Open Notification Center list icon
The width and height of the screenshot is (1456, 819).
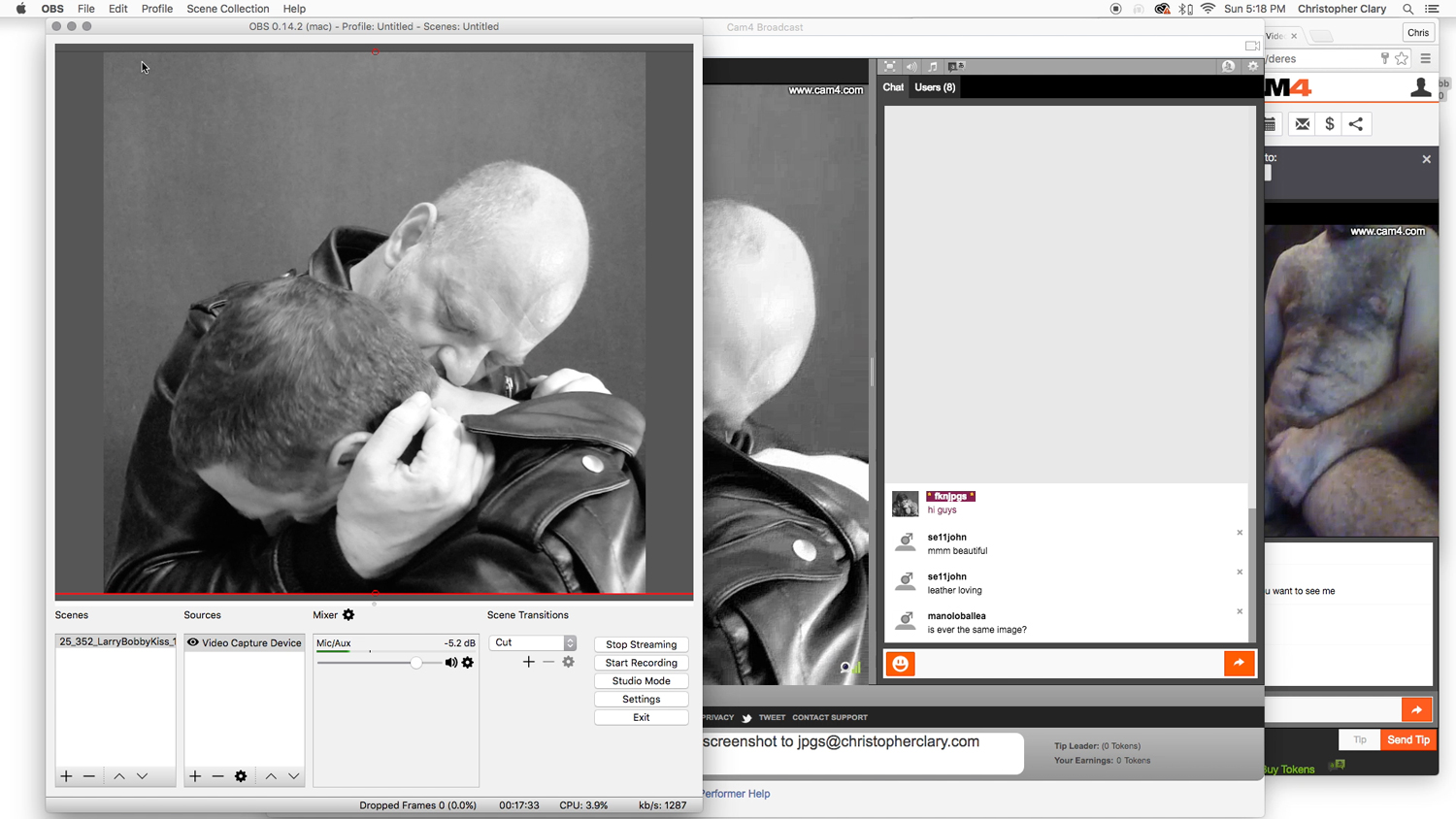[x=1432, y=9]
